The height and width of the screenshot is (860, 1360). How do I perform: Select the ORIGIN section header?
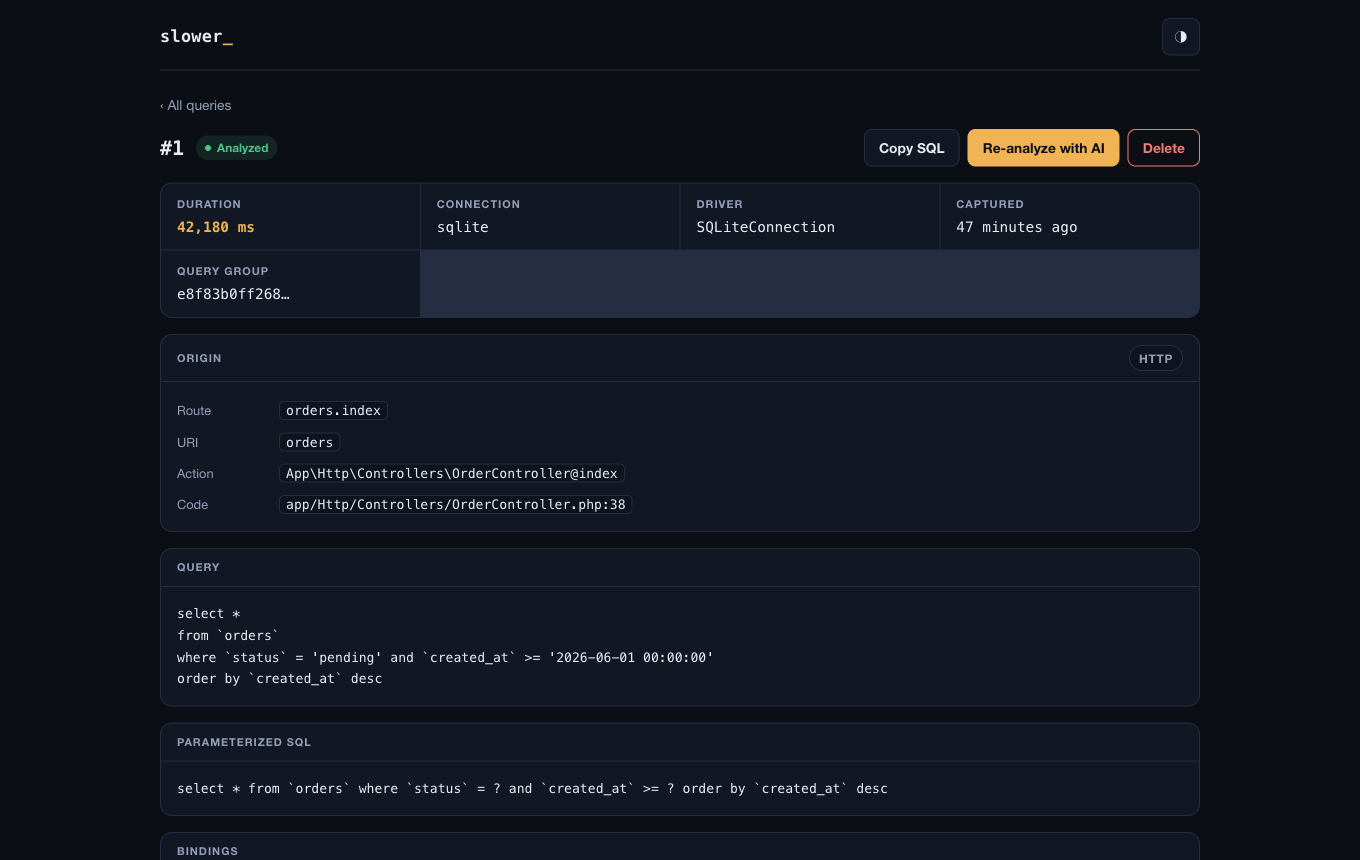click(x=199, y=358)
